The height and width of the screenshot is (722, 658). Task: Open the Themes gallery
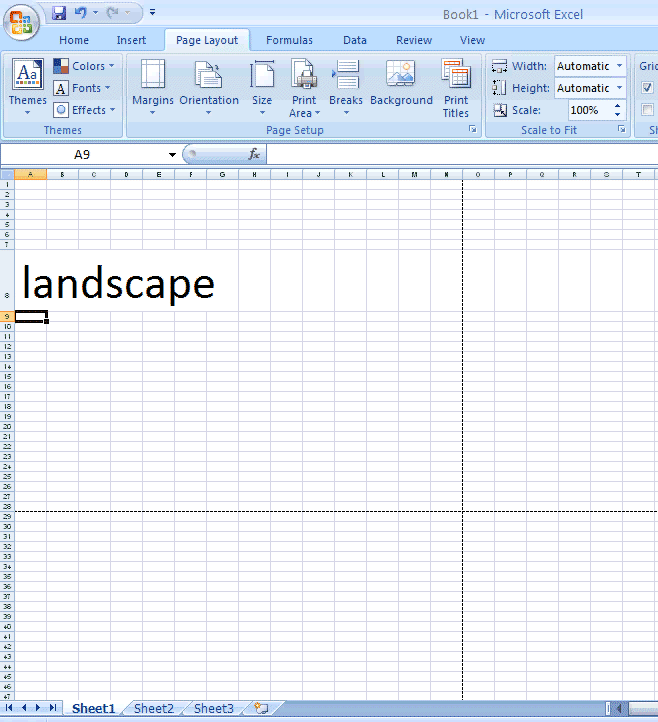coord(28,86)
